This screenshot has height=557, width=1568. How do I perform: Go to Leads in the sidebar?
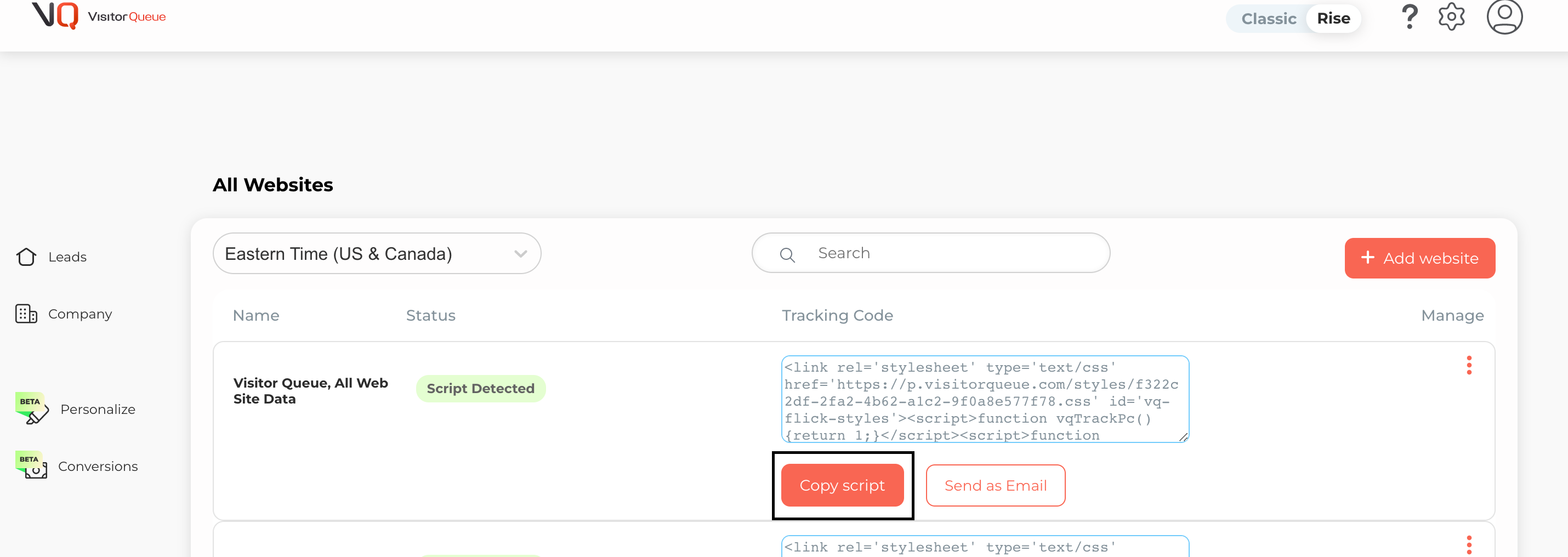click(x=67, y=257)
